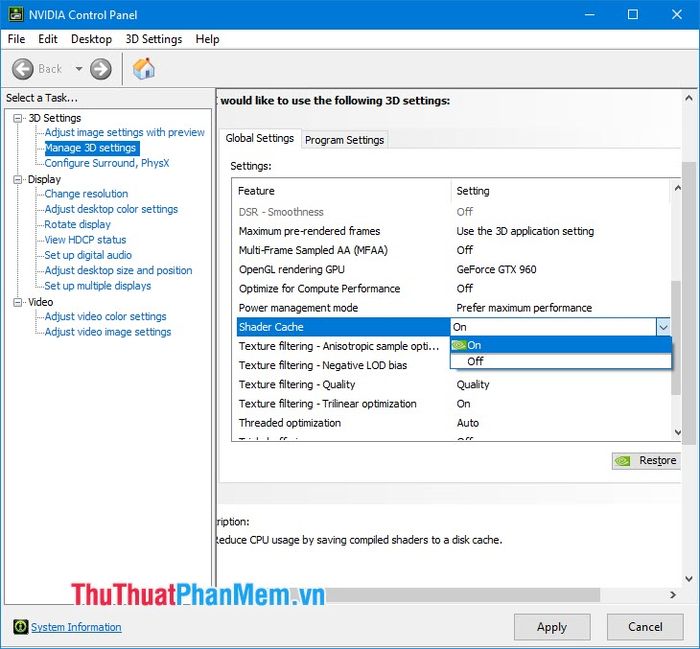Image resolution: width=700 pixels, height=649 pixels.
Task: Open the Desktop menu
Action: click(x=91, y=39)
